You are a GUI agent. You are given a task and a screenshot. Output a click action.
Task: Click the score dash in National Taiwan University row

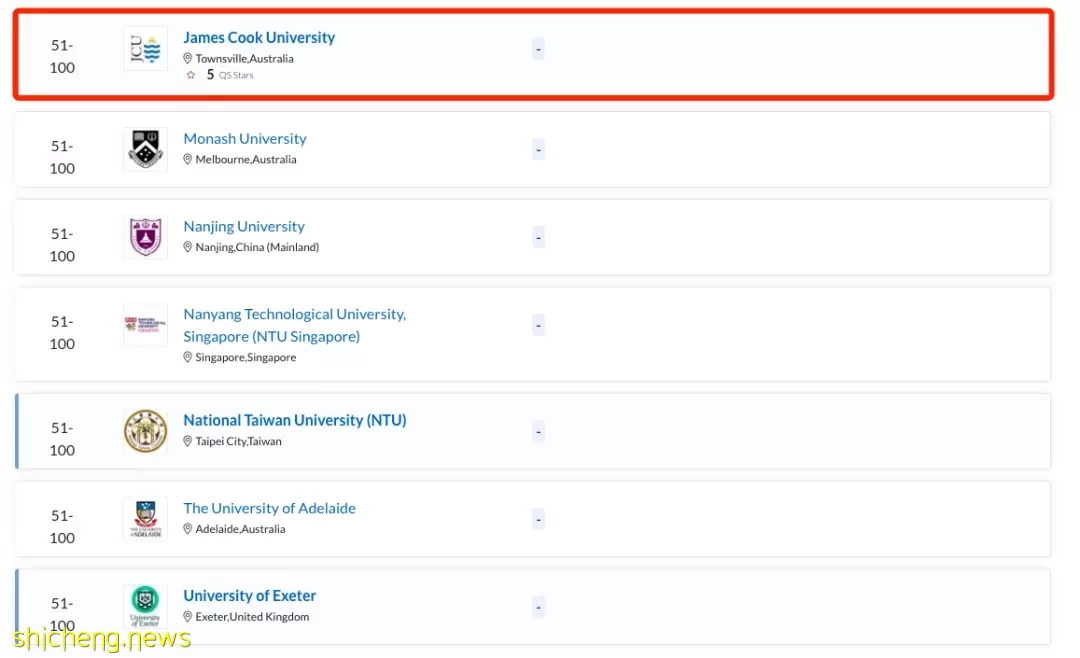pyautogui.click(x=539, y=431)
